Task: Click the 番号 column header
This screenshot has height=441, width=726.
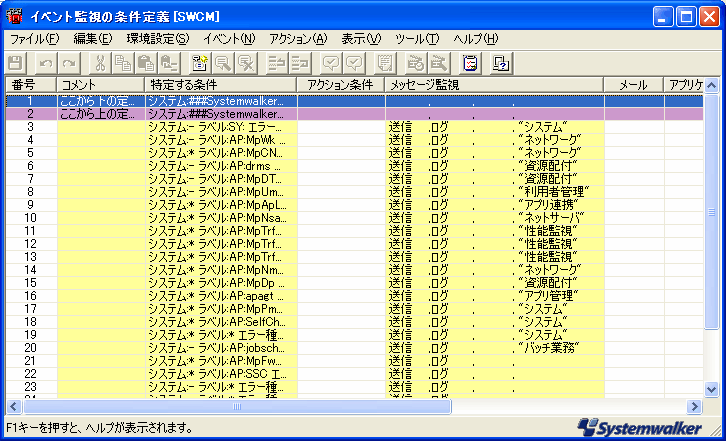Action: click(x=31, y=85)
